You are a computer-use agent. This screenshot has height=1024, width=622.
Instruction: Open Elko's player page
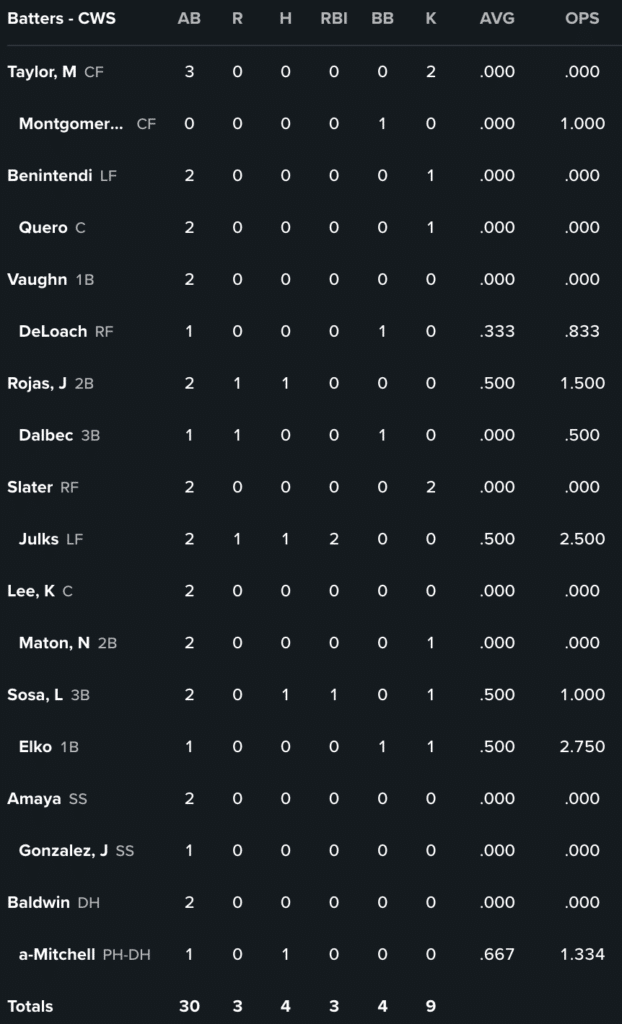[x=35, y=747]
